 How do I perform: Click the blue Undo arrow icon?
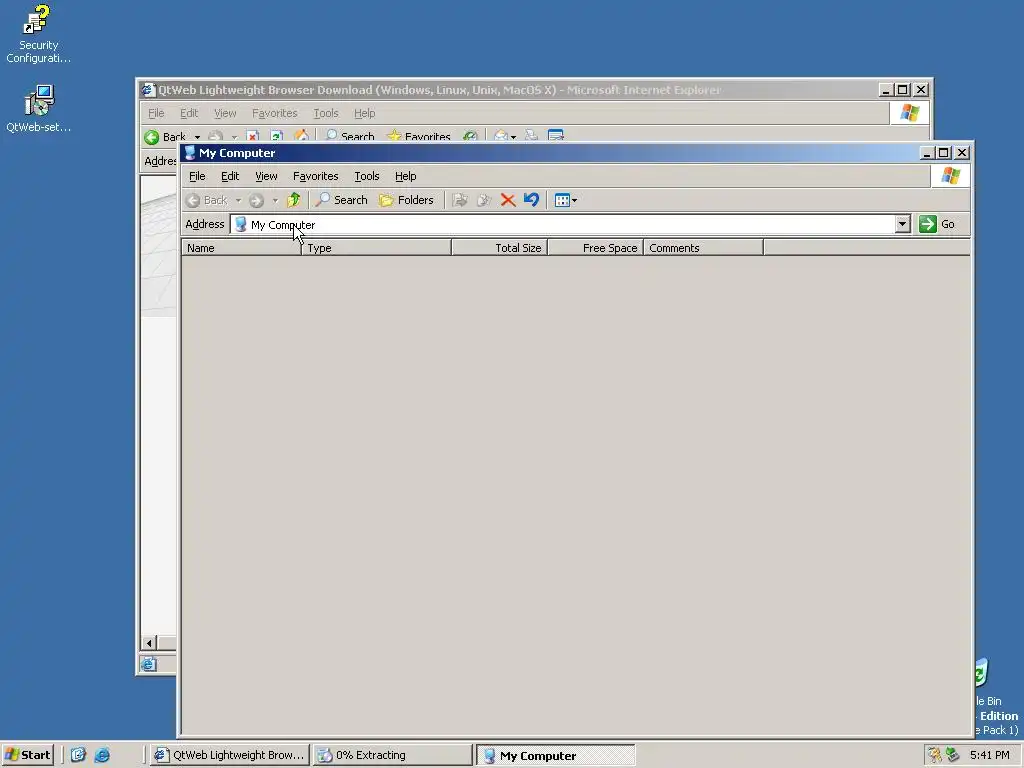pyautogui.click(x=531, y=200)
